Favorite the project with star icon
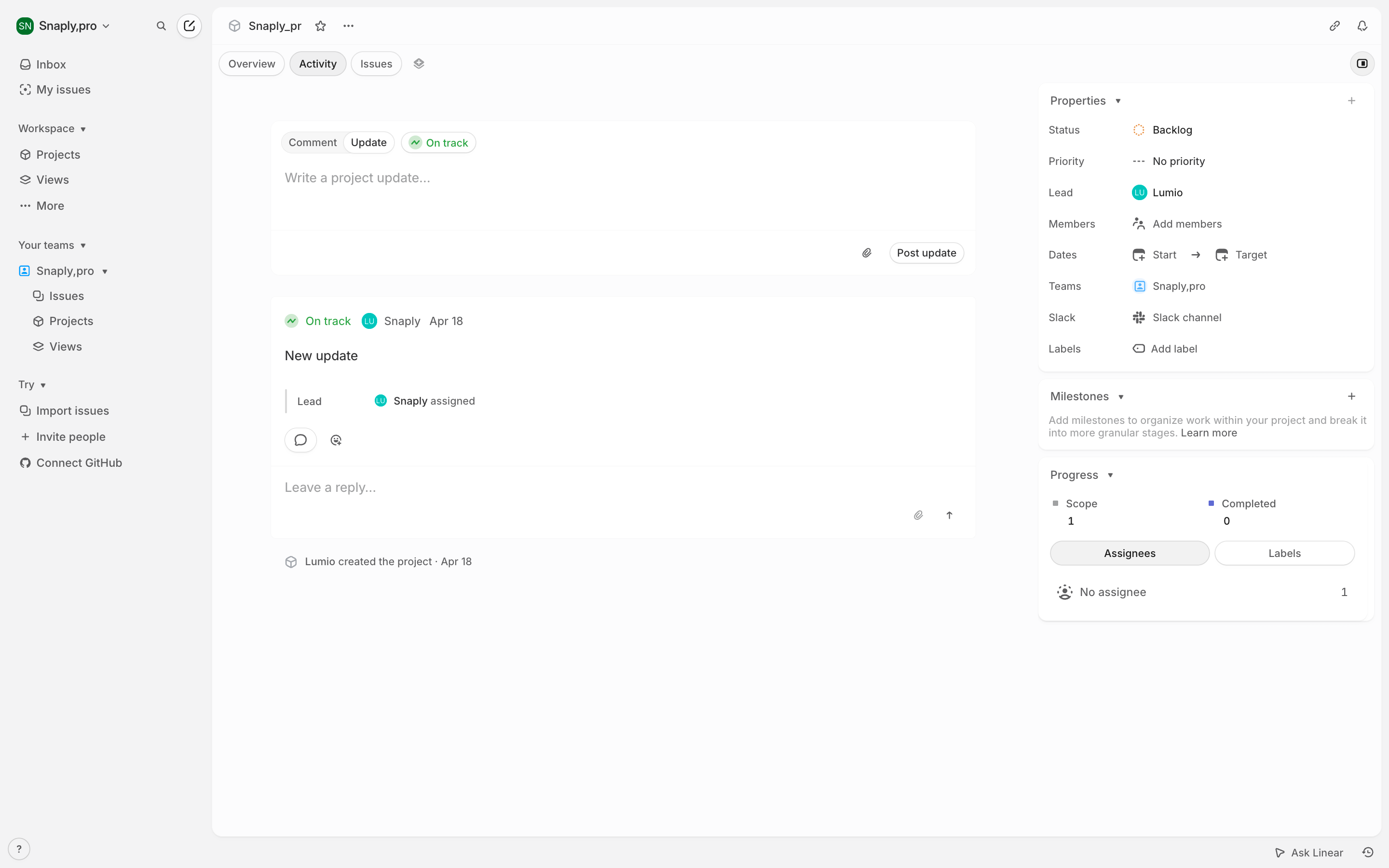The image size is (1389, 868). coord(320,26)
